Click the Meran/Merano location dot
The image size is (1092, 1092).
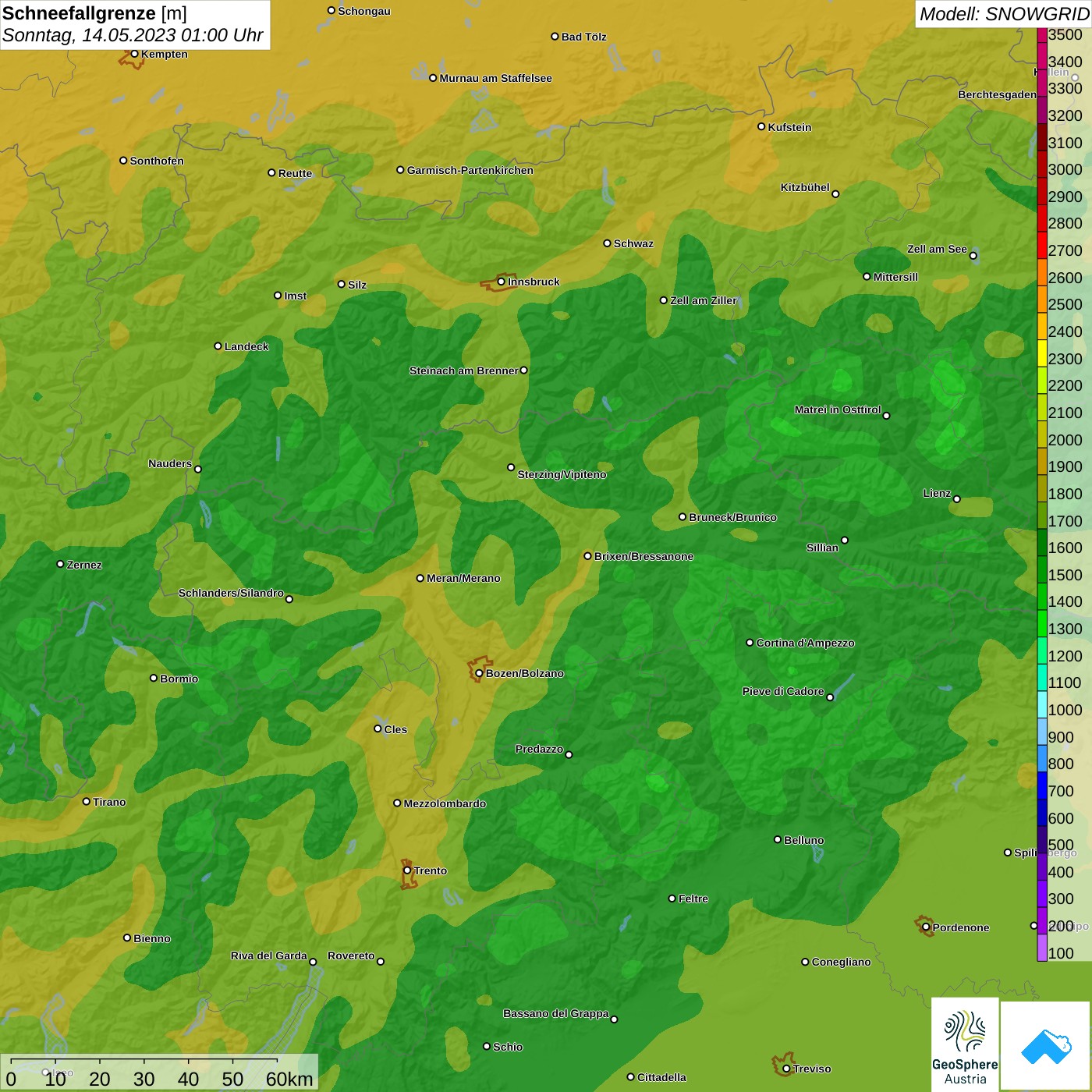[420, 578]
